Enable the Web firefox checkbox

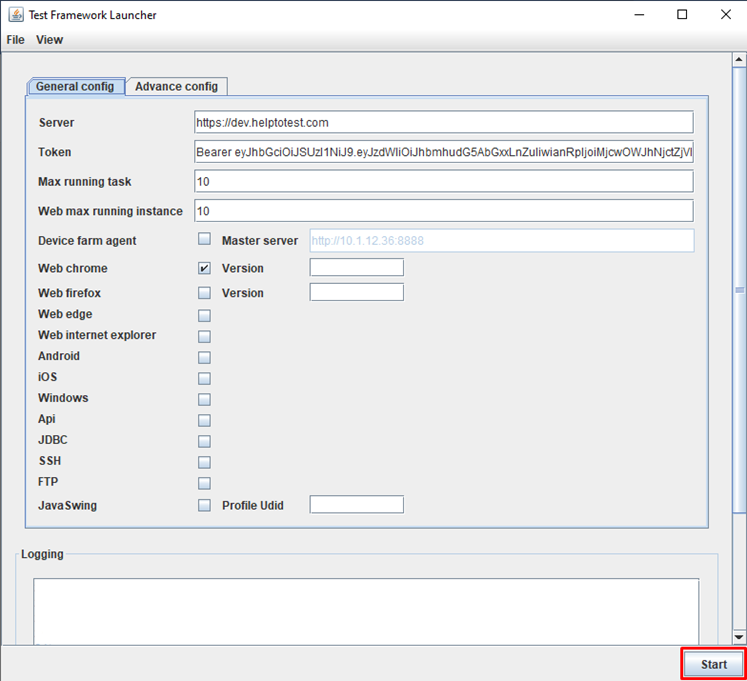[204, 293]
